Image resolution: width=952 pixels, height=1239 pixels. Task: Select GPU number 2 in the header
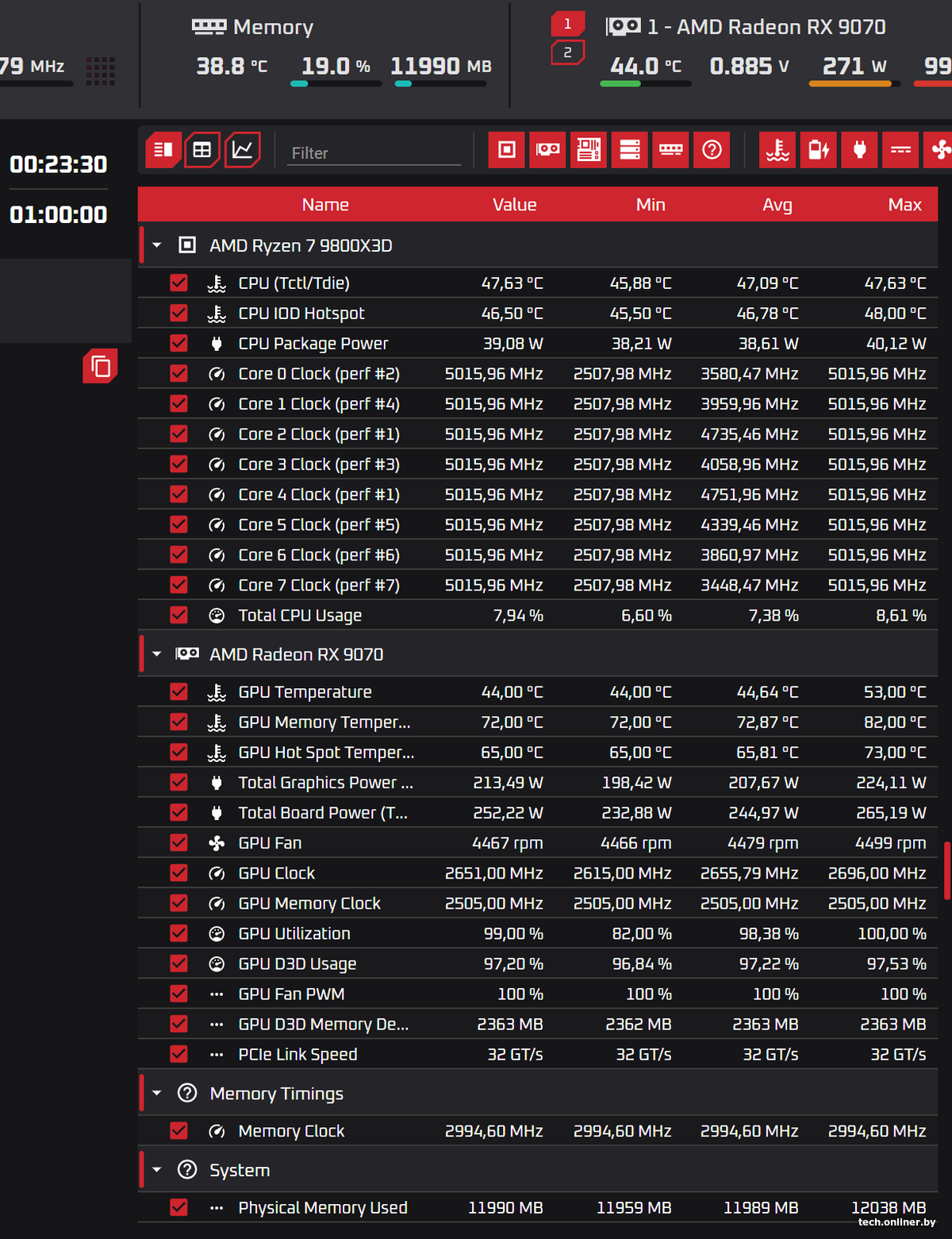tap(567, 52)
